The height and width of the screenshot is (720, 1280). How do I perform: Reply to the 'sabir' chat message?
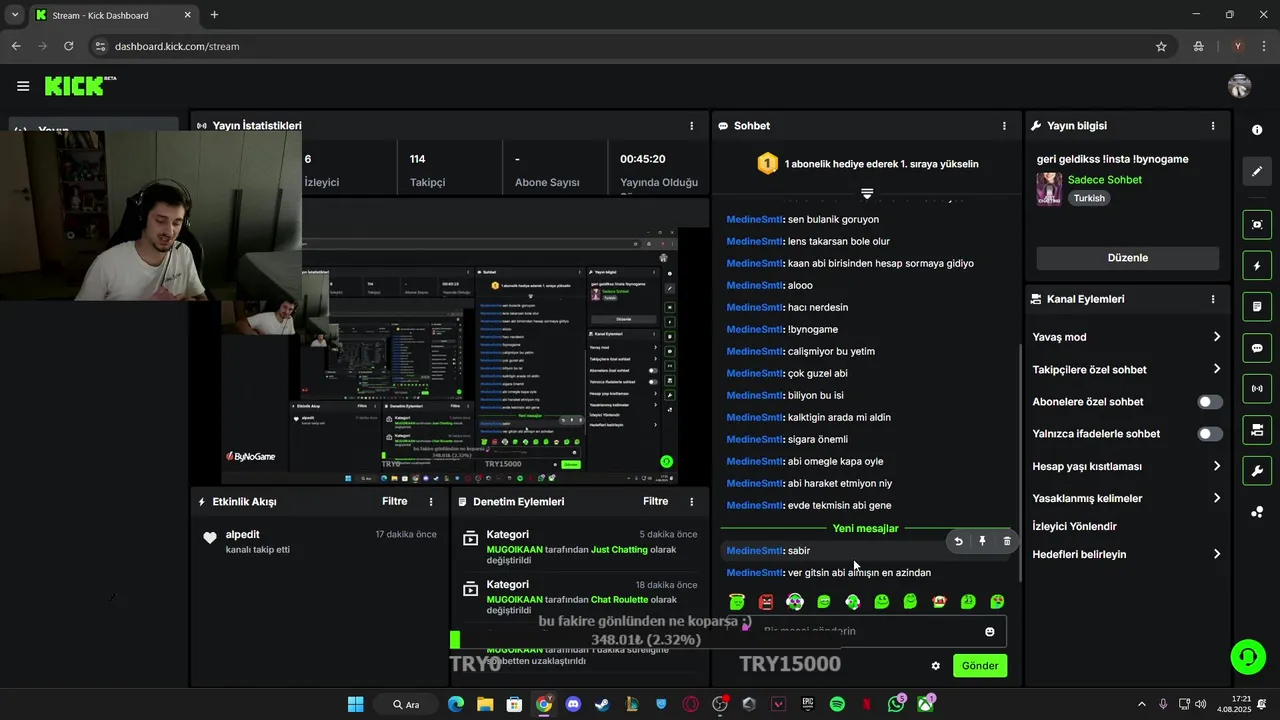[958, 541]
